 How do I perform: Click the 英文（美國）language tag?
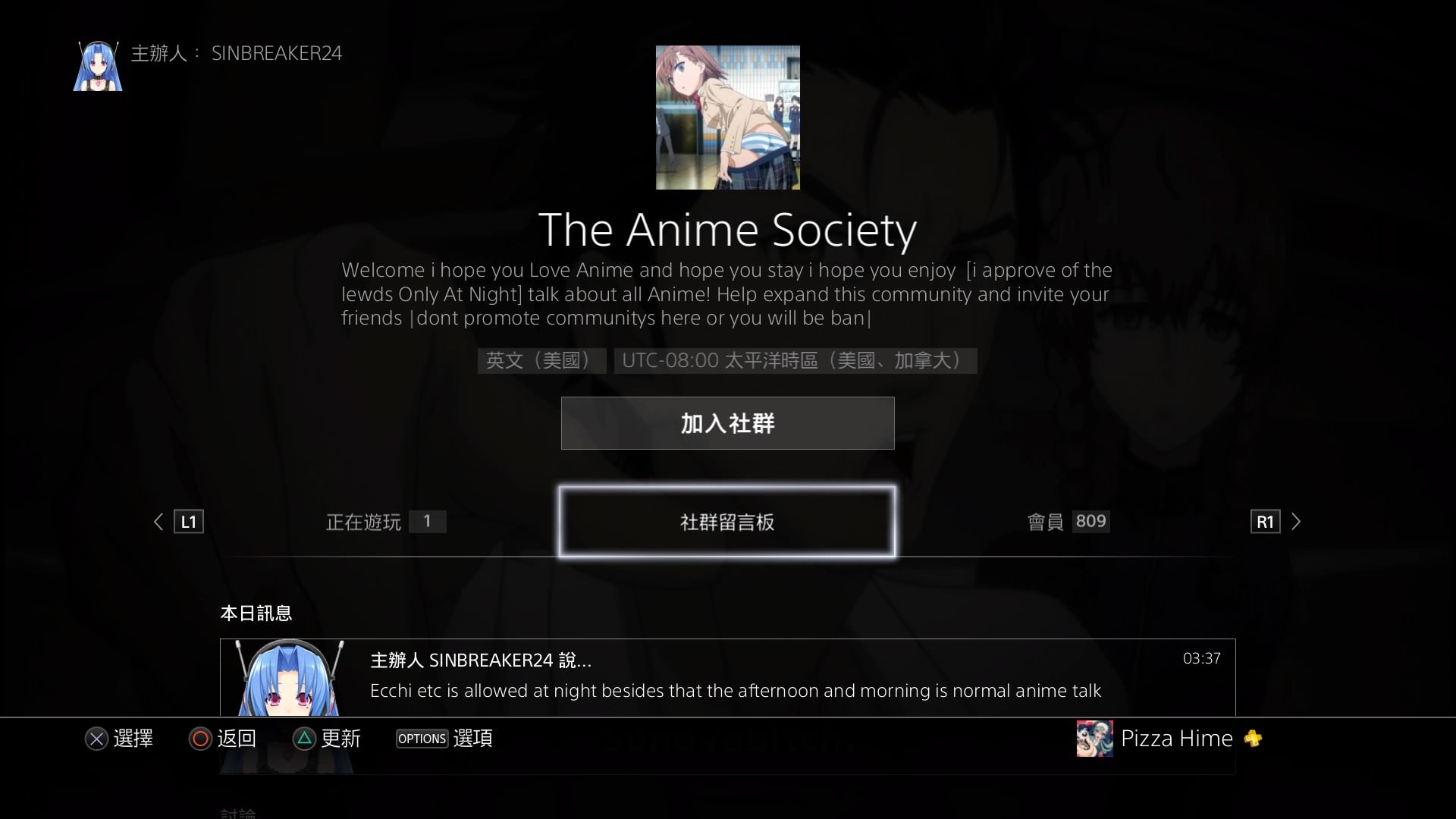(541, 361)
